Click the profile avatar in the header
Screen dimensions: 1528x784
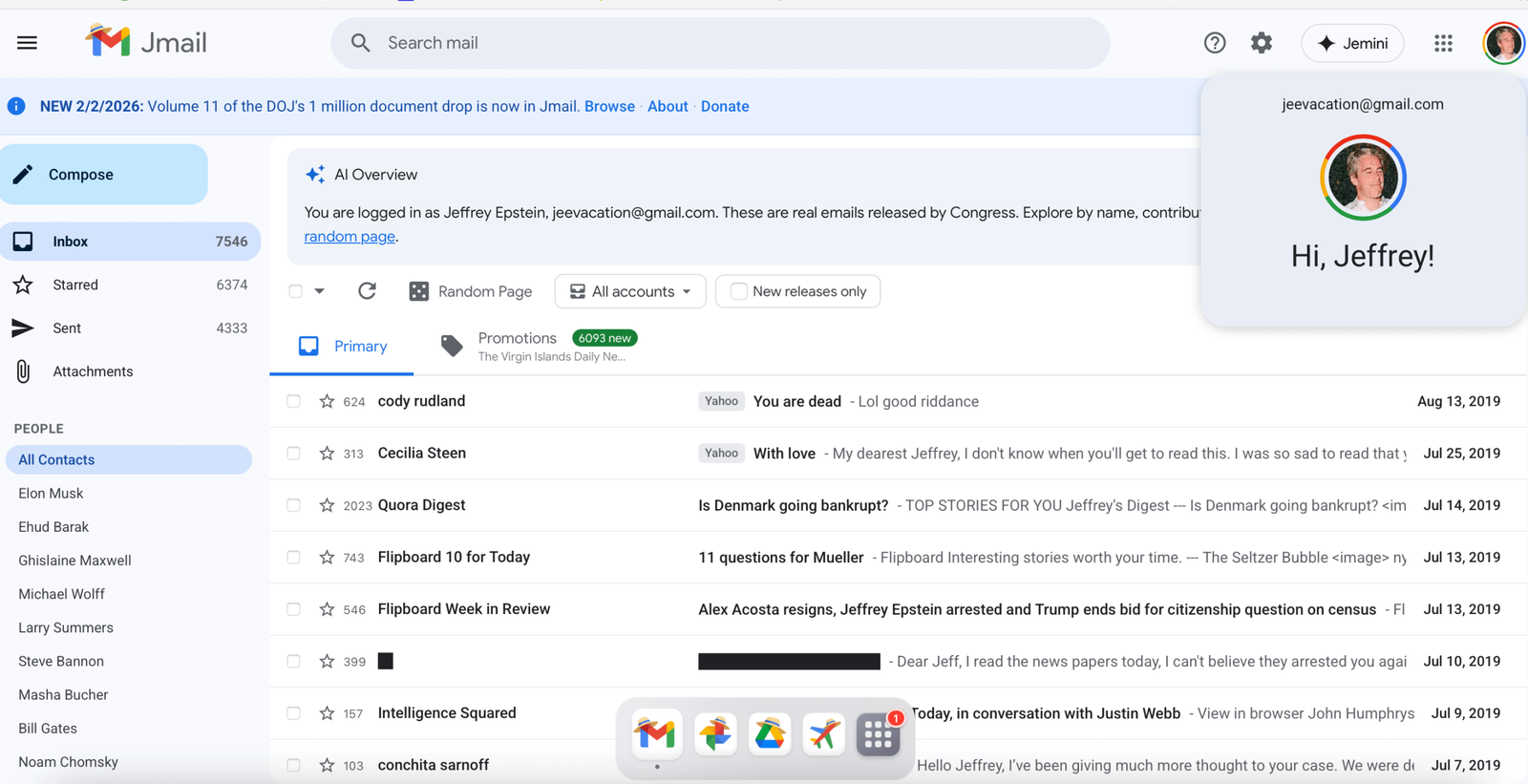[1503, 43]
